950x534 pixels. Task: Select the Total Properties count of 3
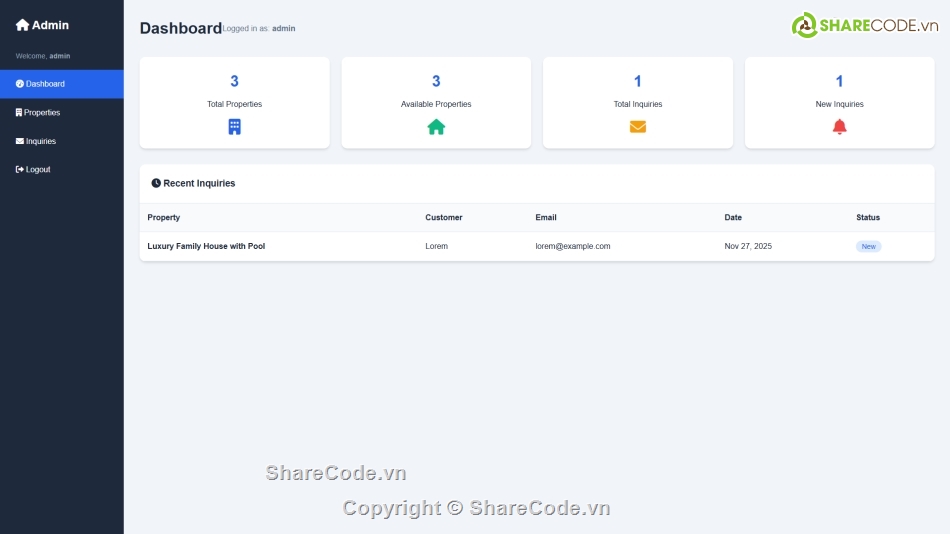234,81
